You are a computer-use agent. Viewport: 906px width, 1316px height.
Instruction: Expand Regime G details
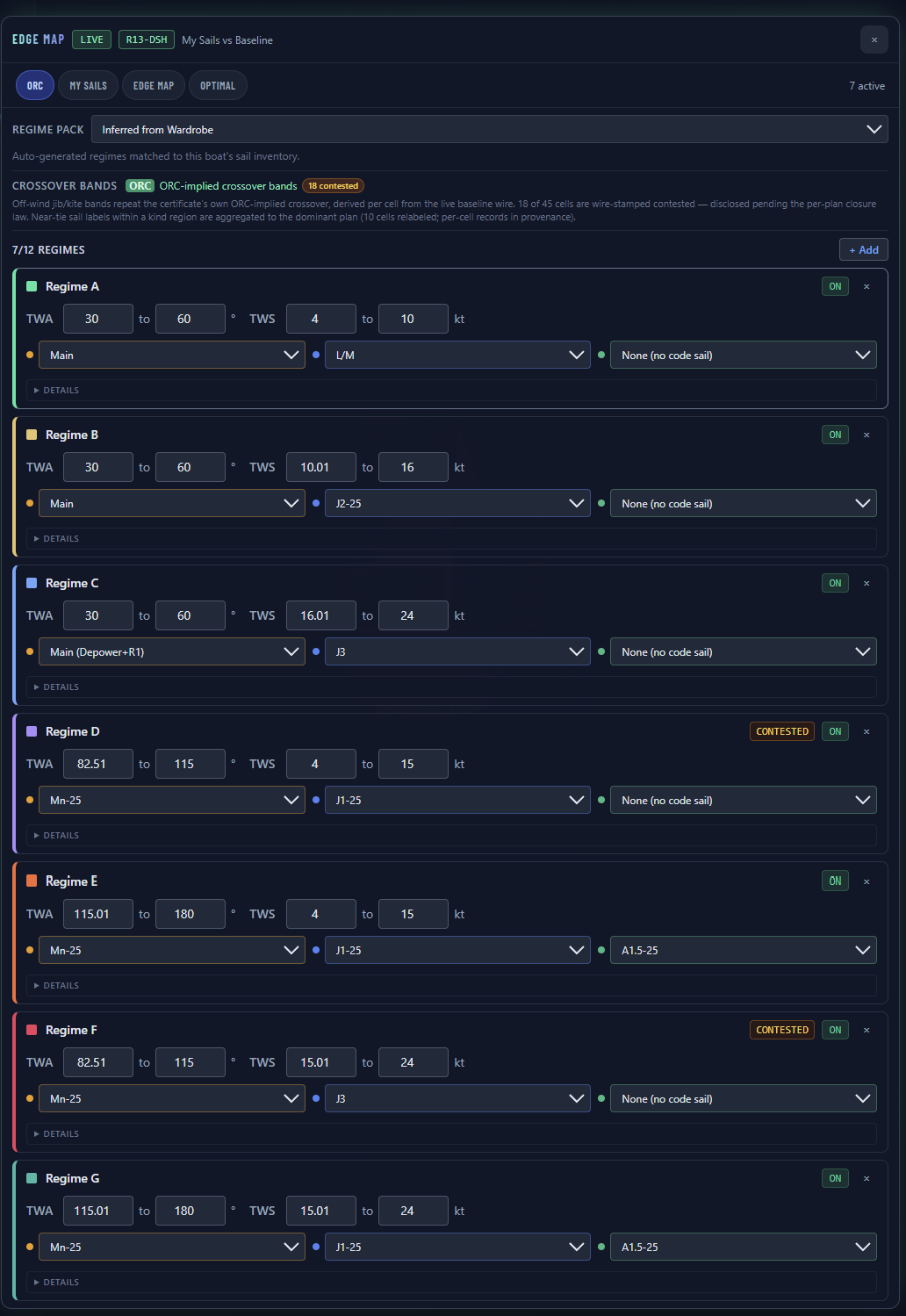tap(451, 1282)
